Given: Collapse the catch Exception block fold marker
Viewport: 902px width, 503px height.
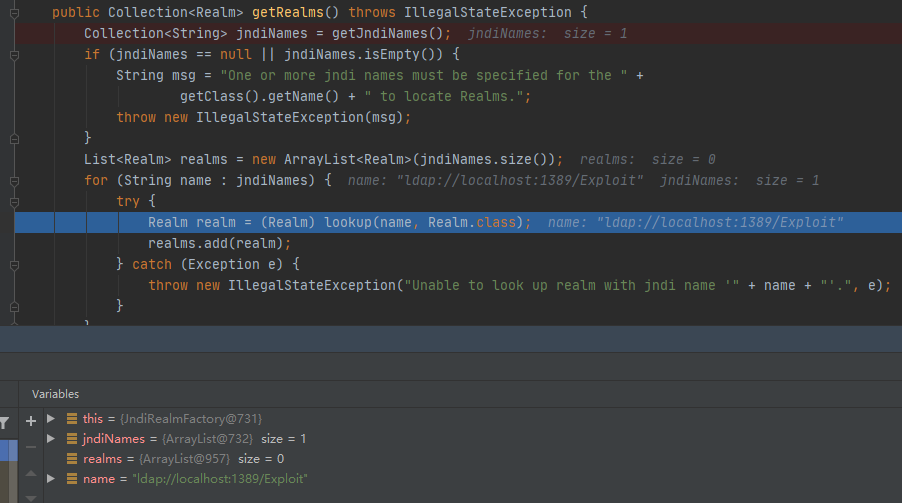Looking at the screenshot, I should coord(14,264).
